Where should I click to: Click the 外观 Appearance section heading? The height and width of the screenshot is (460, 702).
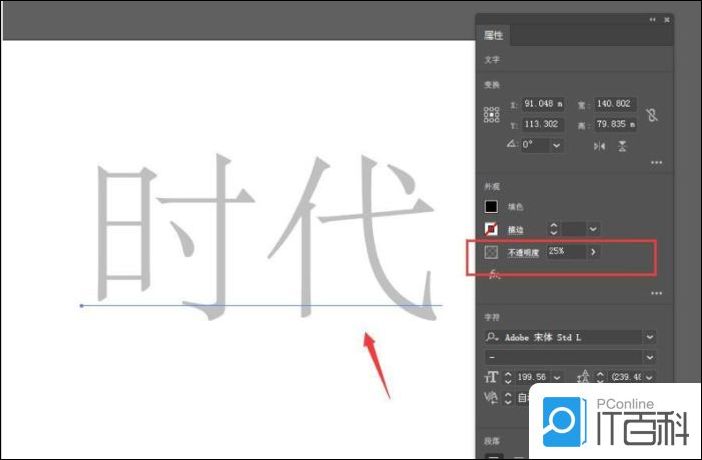point(492,186)
